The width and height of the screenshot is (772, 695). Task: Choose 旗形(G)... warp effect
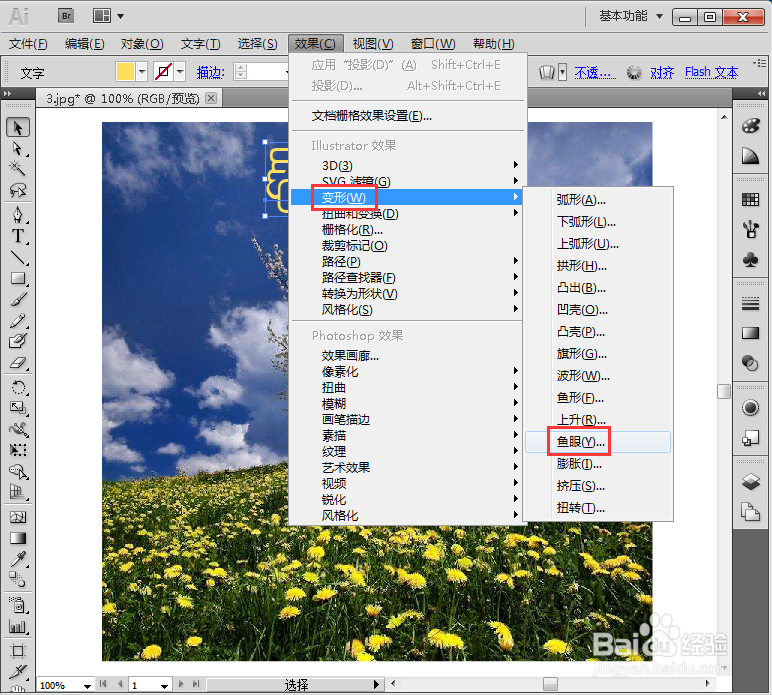(x=598, y=353)
